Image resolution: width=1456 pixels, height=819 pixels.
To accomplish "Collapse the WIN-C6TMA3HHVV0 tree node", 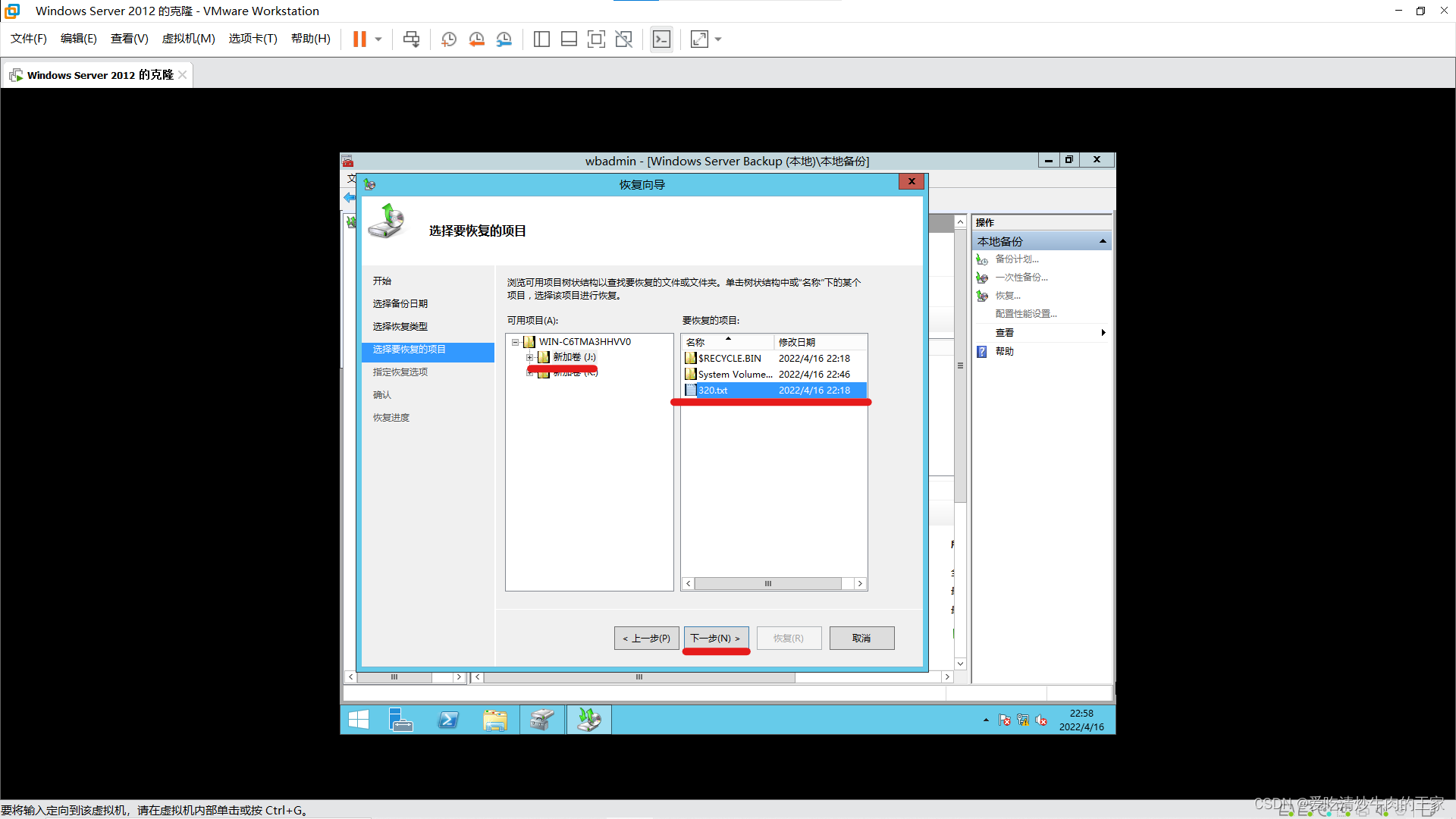I will (516, 342).
